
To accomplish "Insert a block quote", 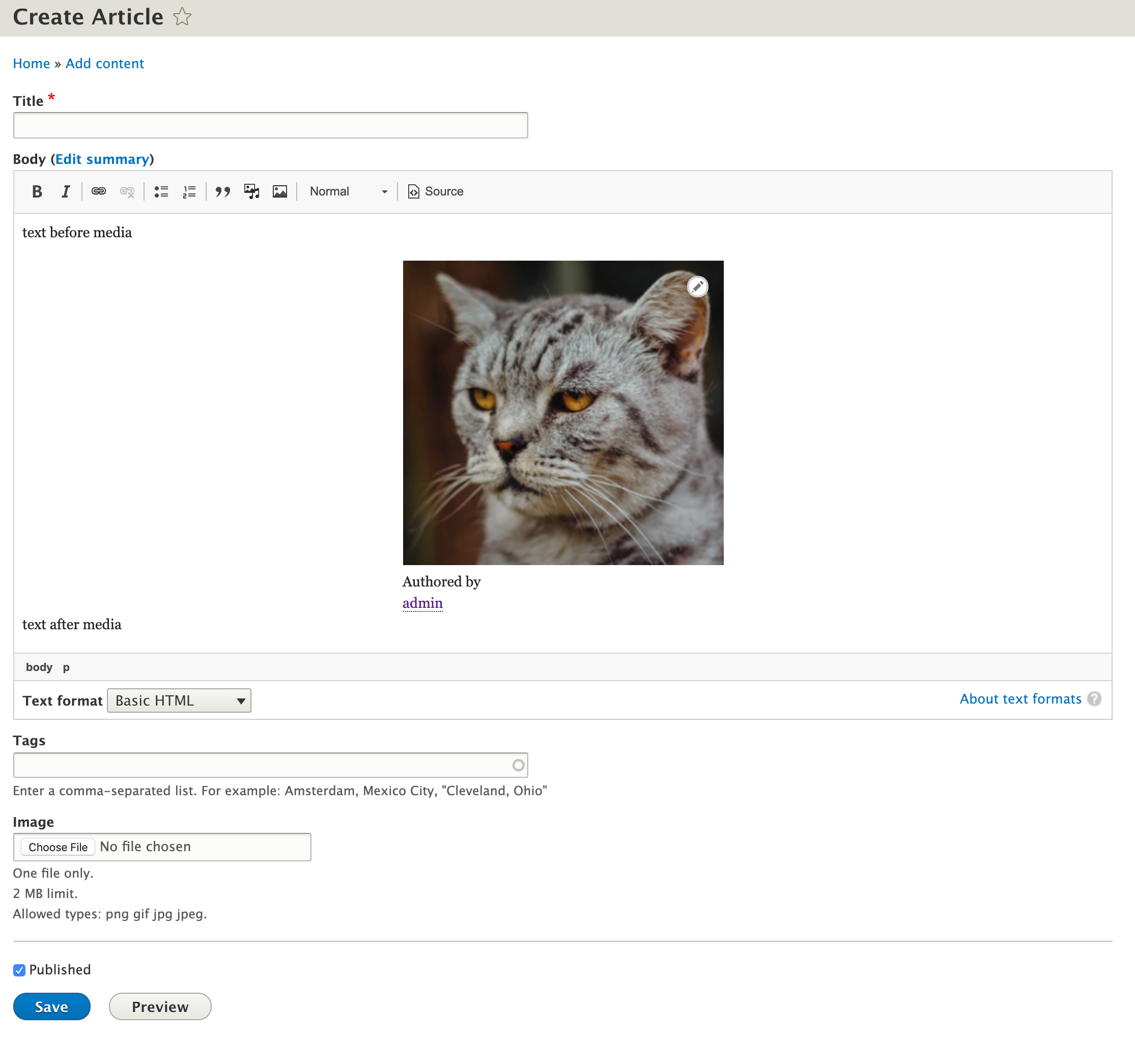I will click(x=222, y=191).
